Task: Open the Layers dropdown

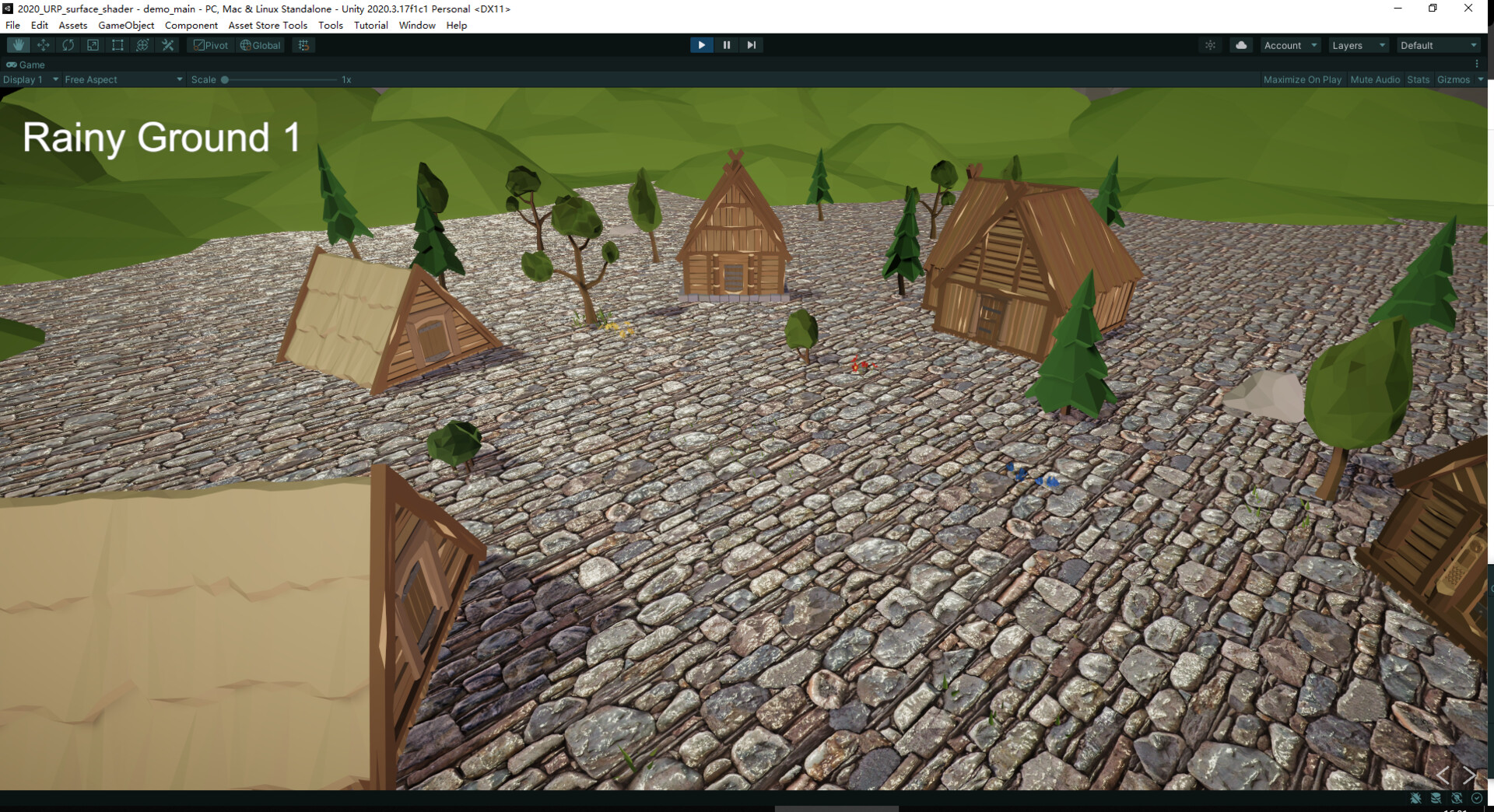Action: click(x=1356, y=44)
